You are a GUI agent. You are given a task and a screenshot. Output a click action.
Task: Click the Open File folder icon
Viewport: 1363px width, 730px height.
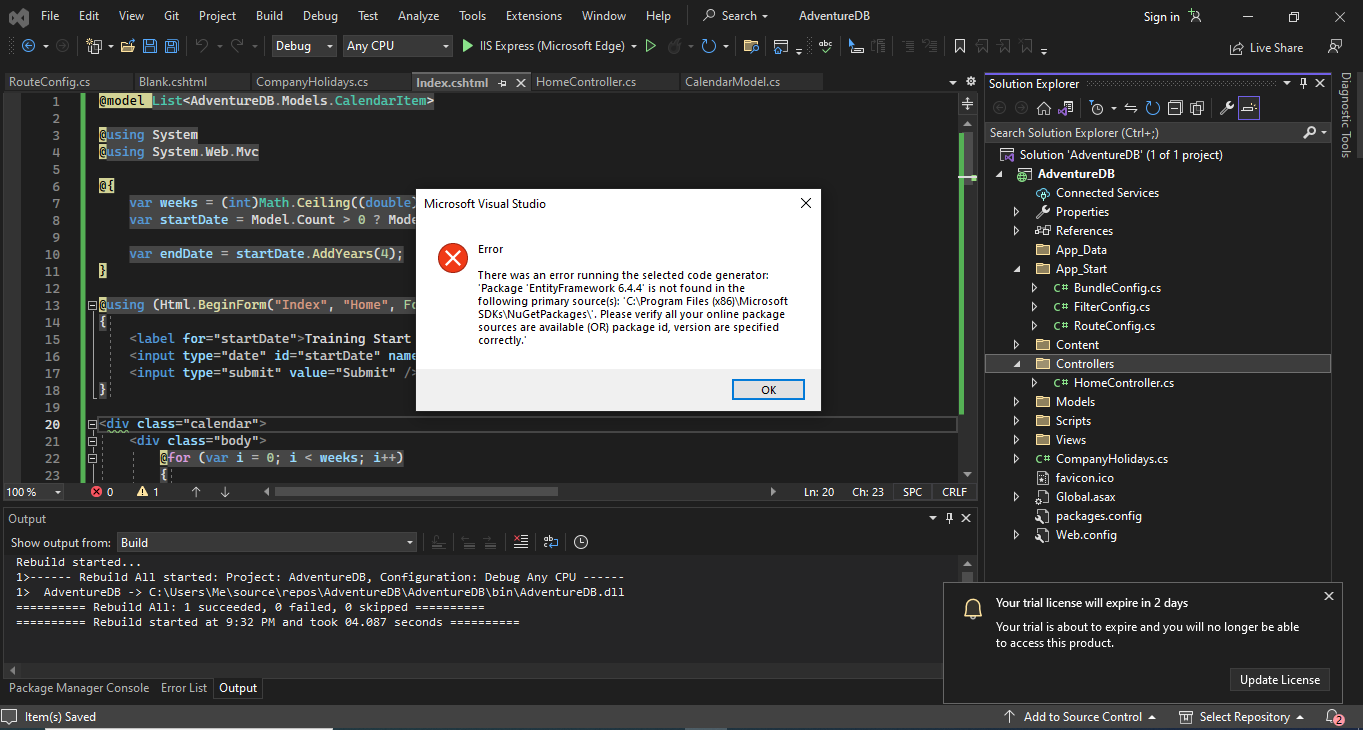[x=128, y=46]
